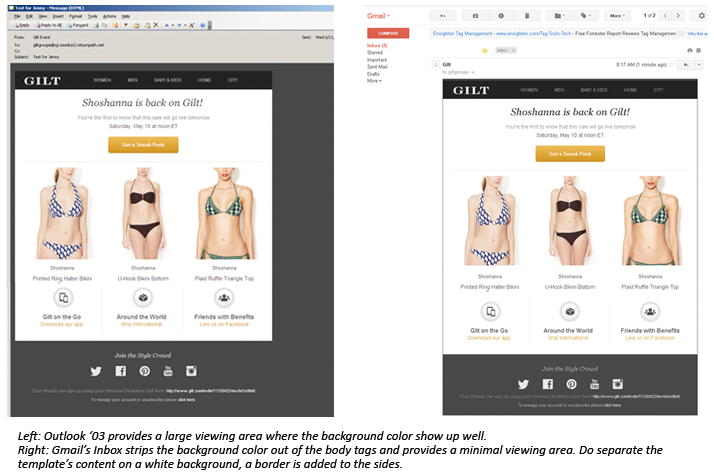Open Gmail's Move to folder dropdown
The image size is (714, 472).
point(557,16)
